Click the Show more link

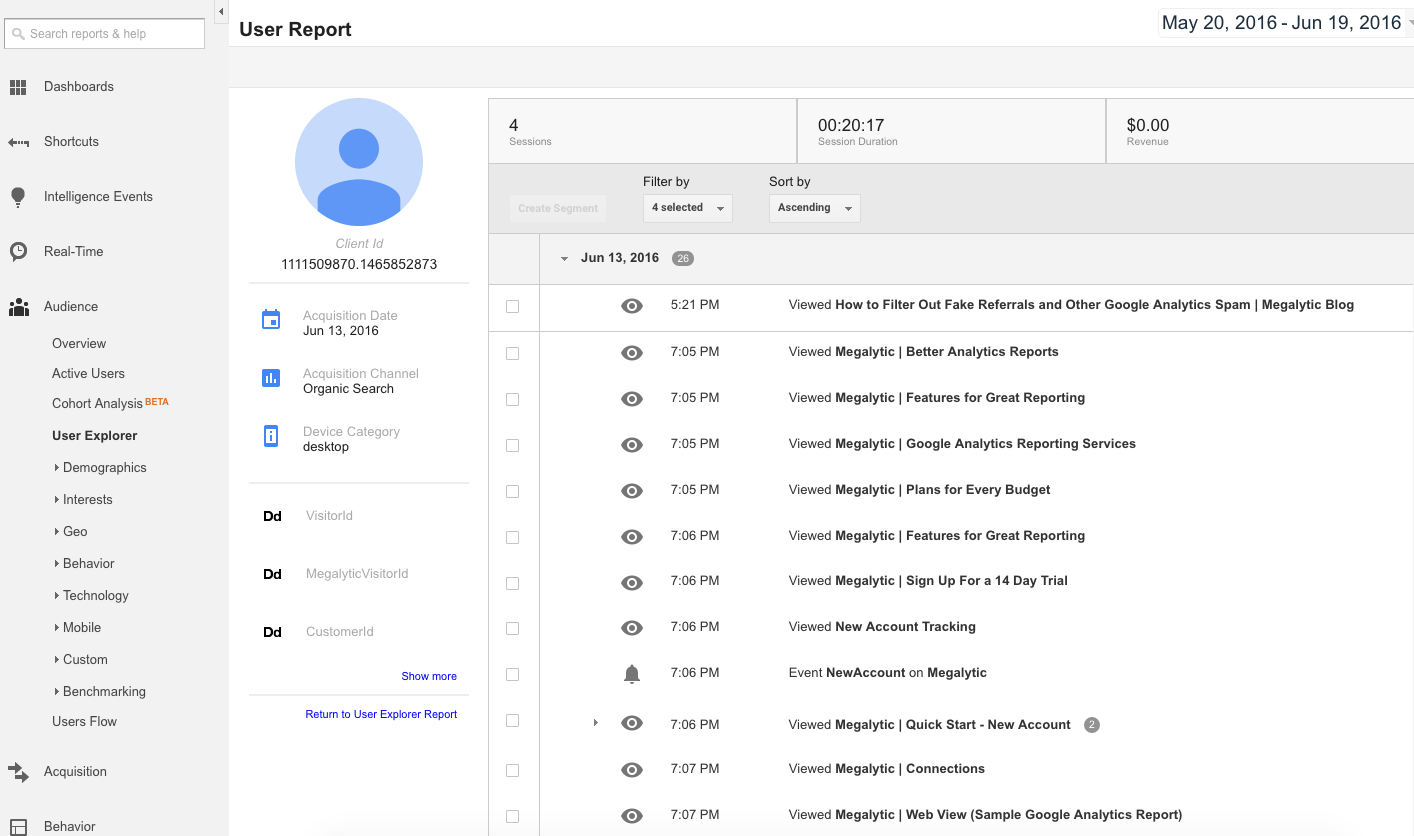(429, 677)
